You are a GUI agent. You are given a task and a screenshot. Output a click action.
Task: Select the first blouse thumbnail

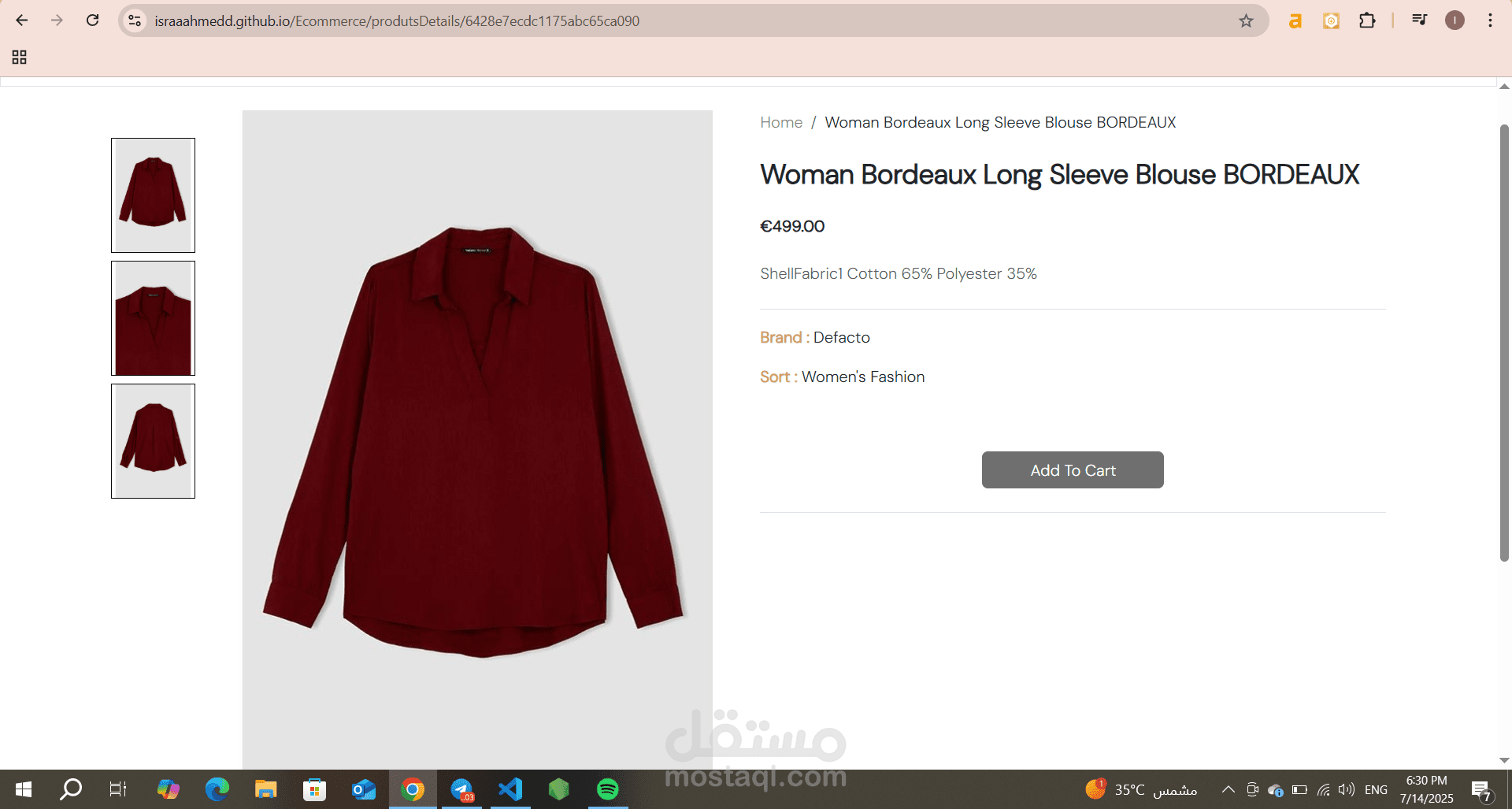tap(153, 195)
